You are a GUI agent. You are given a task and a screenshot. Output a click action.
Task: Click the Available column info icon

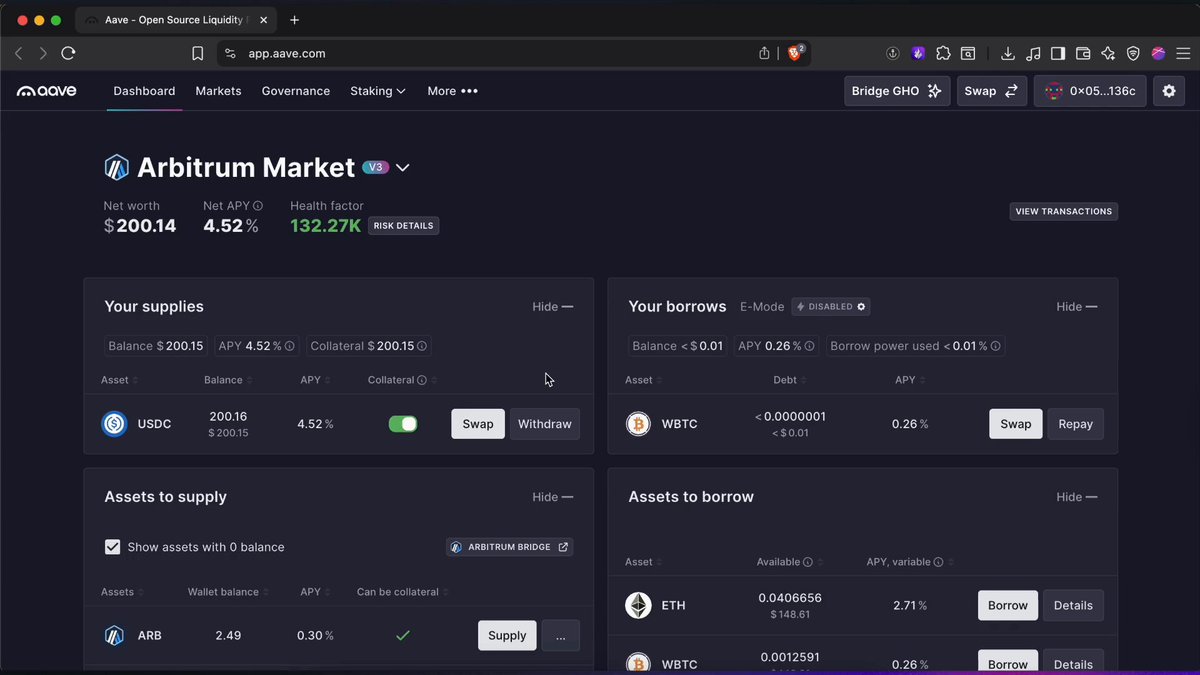point(808,562)
